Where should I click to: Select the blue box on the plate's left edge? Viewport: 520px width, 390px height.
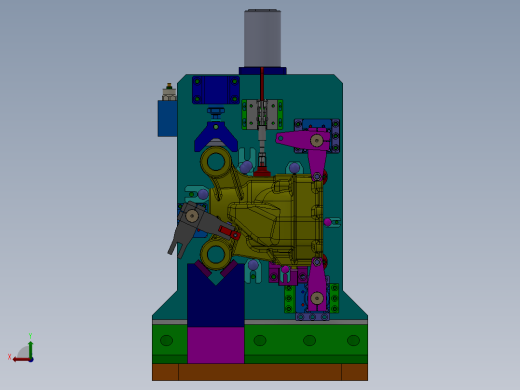167,118
